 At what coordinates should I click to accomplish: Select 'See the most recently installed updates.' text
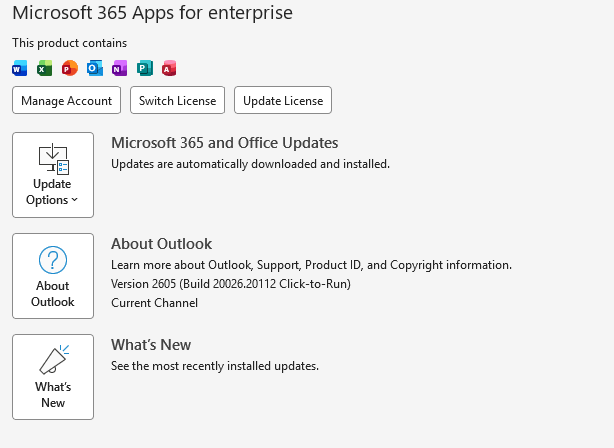215,366
